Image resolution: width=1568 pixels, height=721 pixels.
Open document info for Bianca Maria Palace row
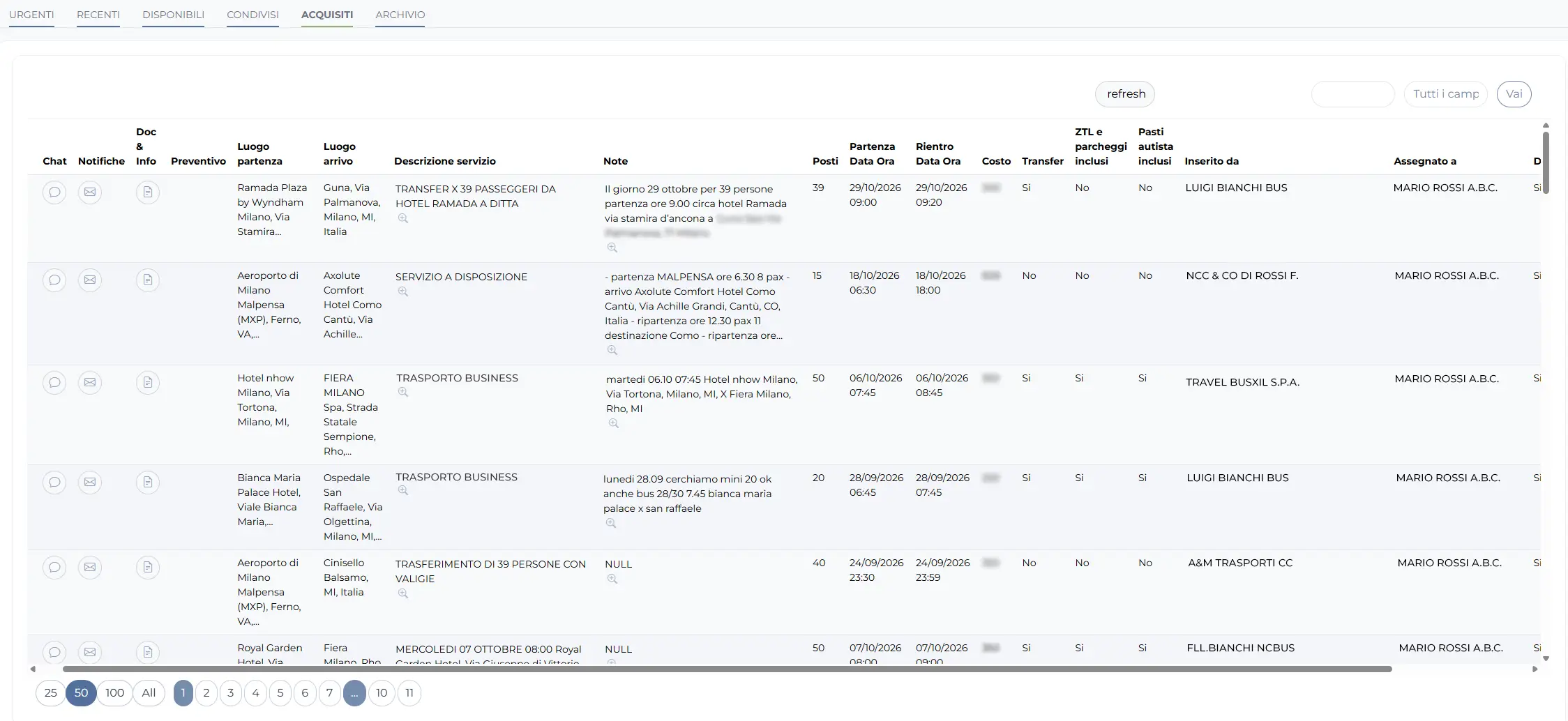[148, 482]
